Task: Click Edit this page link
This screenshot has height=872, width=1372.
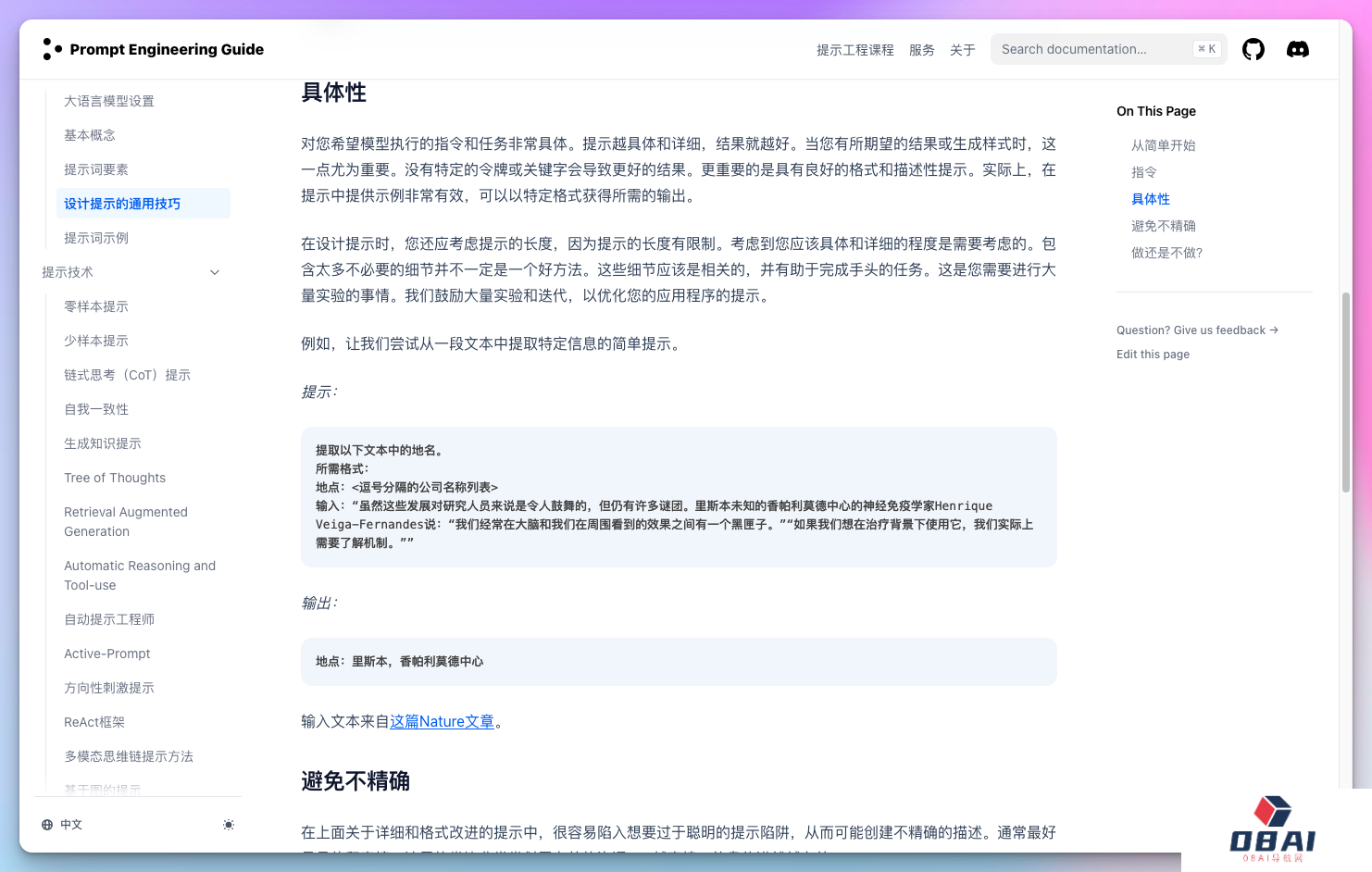Action: coord(1153,355)
